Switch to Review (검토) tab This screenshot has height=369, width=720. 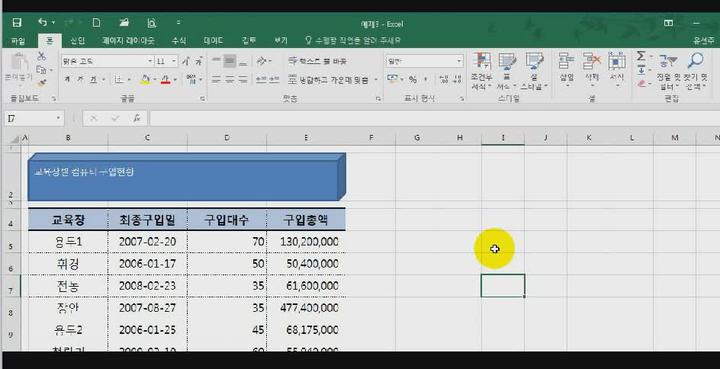249,41
